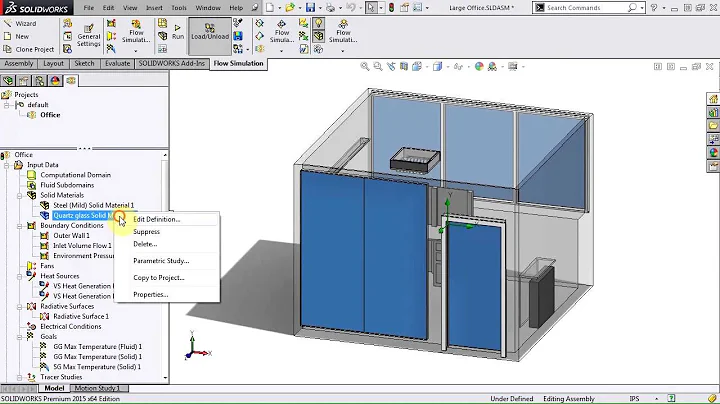Collapse the Solid Materials tree node
720x404 pixels.
point(20,196)
